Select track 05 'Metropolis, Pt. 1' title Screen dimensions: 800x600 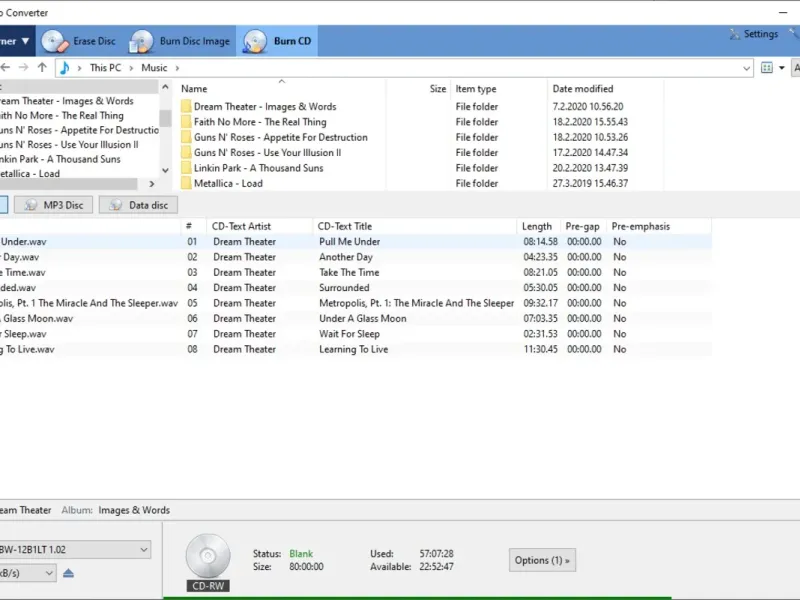click(x=416, y=303)
